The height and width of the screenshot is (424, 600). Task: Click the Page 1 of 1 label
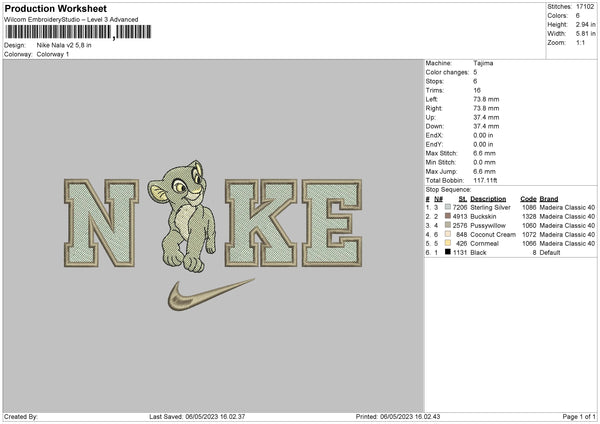coord(579,416)
